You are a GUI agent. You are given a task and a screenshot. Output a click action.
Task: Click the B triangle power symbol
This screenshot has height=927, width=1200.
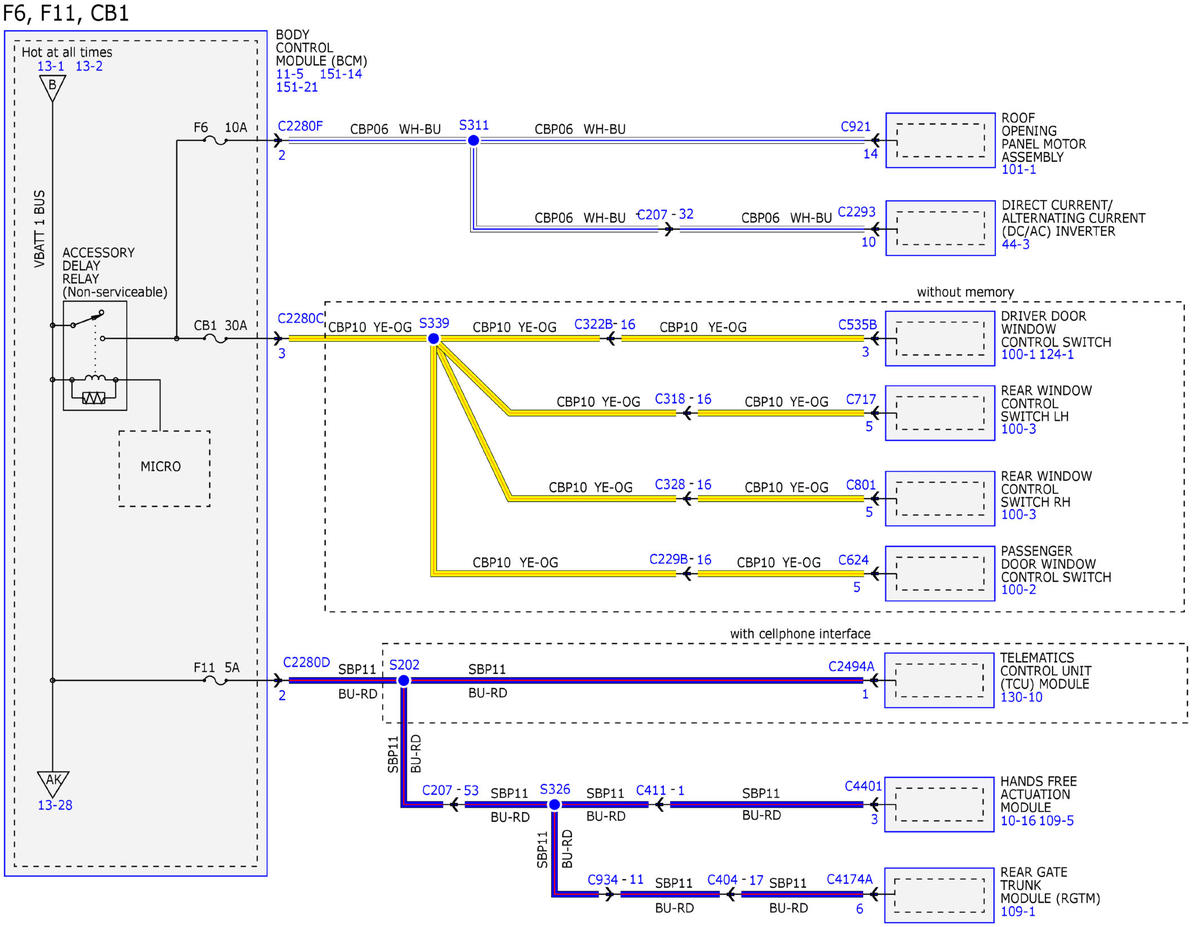coord(52,87)
